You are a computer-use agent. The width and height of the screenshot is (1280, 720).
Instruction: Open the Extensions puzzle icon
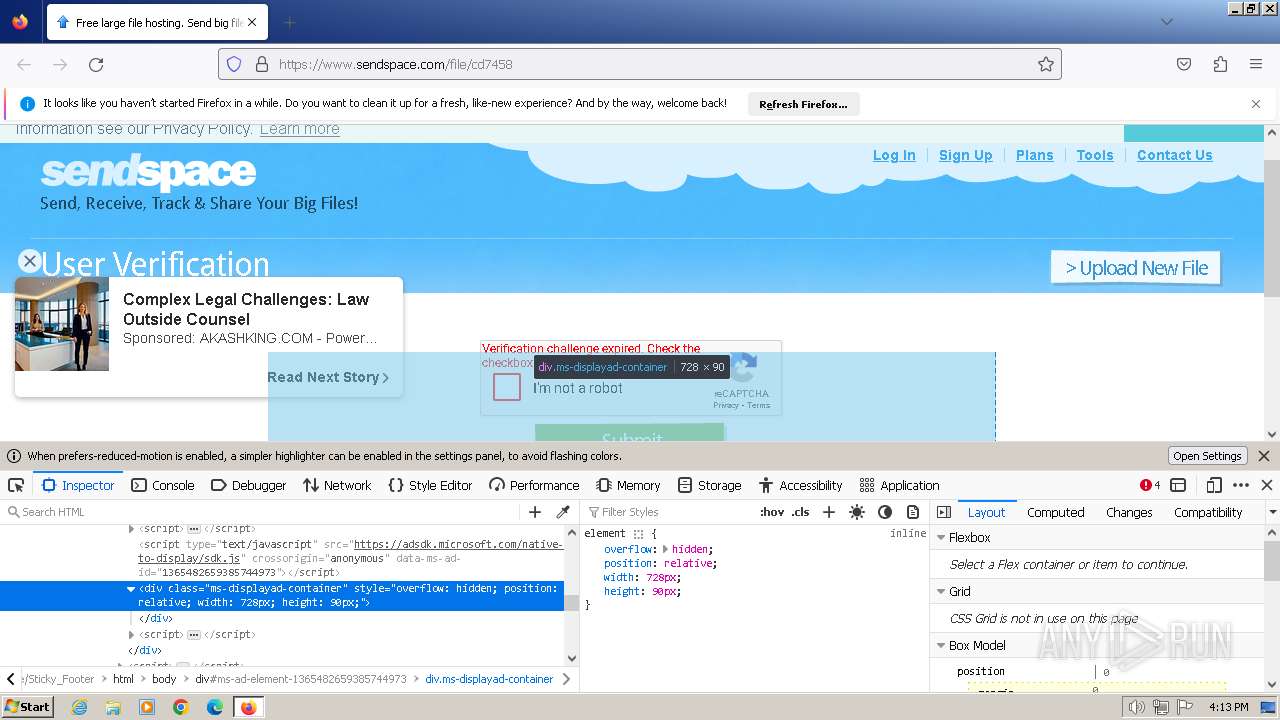1220,64
